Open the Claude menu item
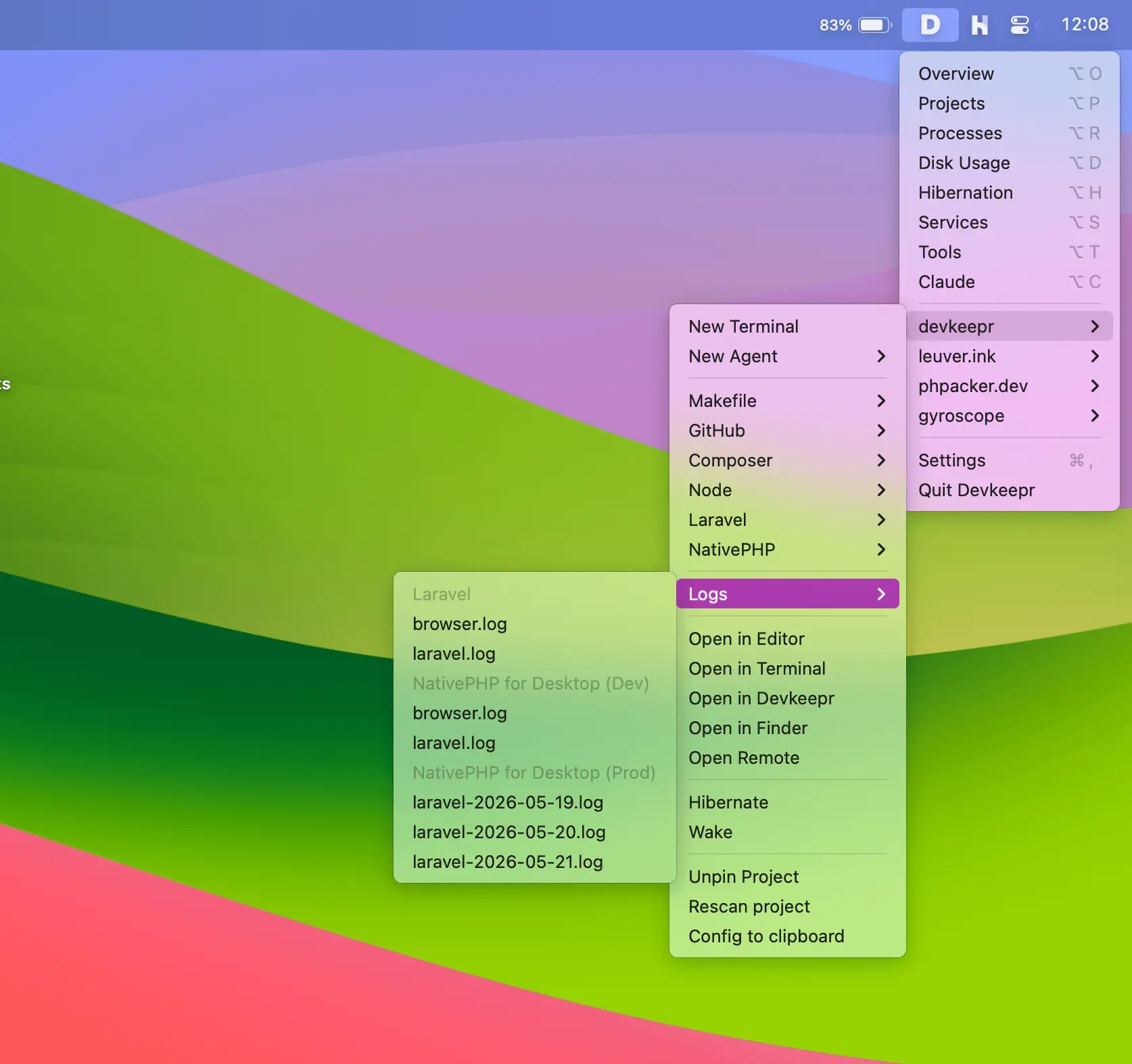 (x=1010, y=282)
